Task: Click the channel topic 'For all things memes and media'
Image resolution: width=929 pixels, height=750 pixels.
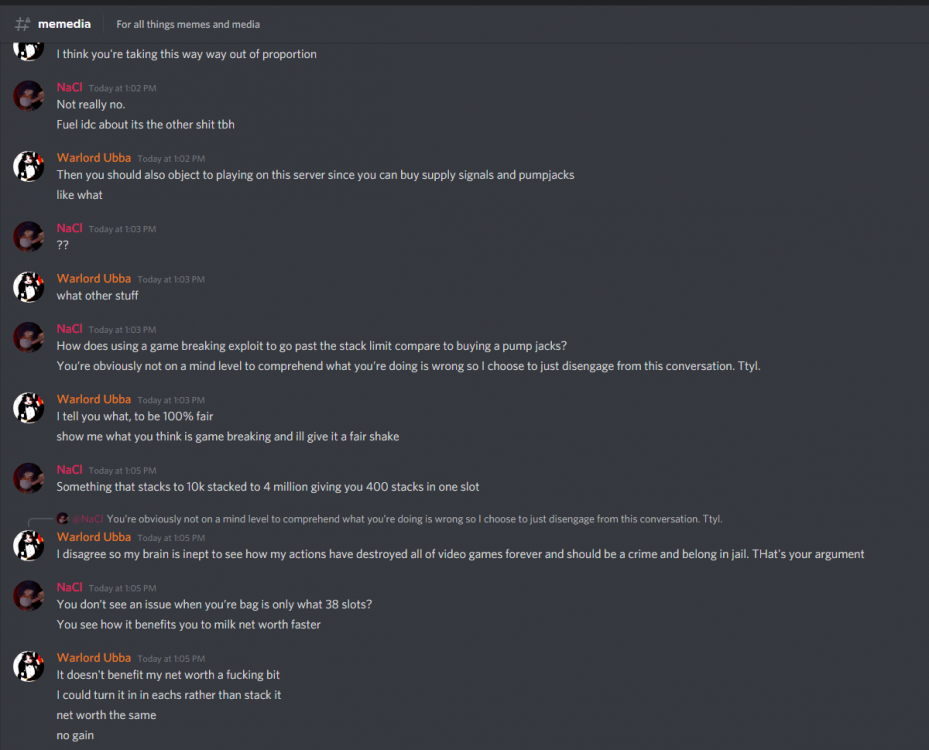Action: click(188, 24)
